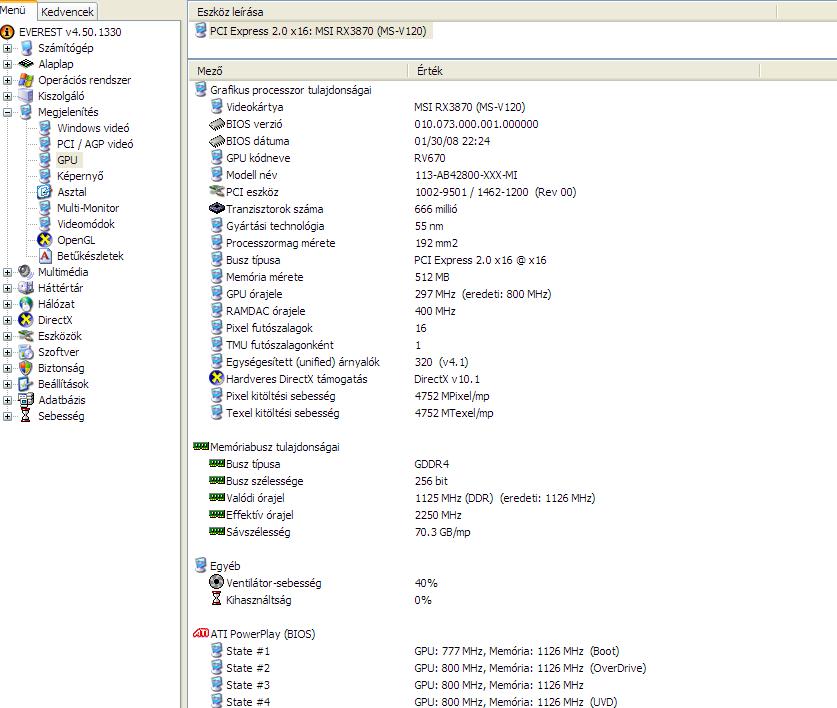
Task: Click the Busz szélessége field
Action: pyautogui.click(x=264, y=481)
